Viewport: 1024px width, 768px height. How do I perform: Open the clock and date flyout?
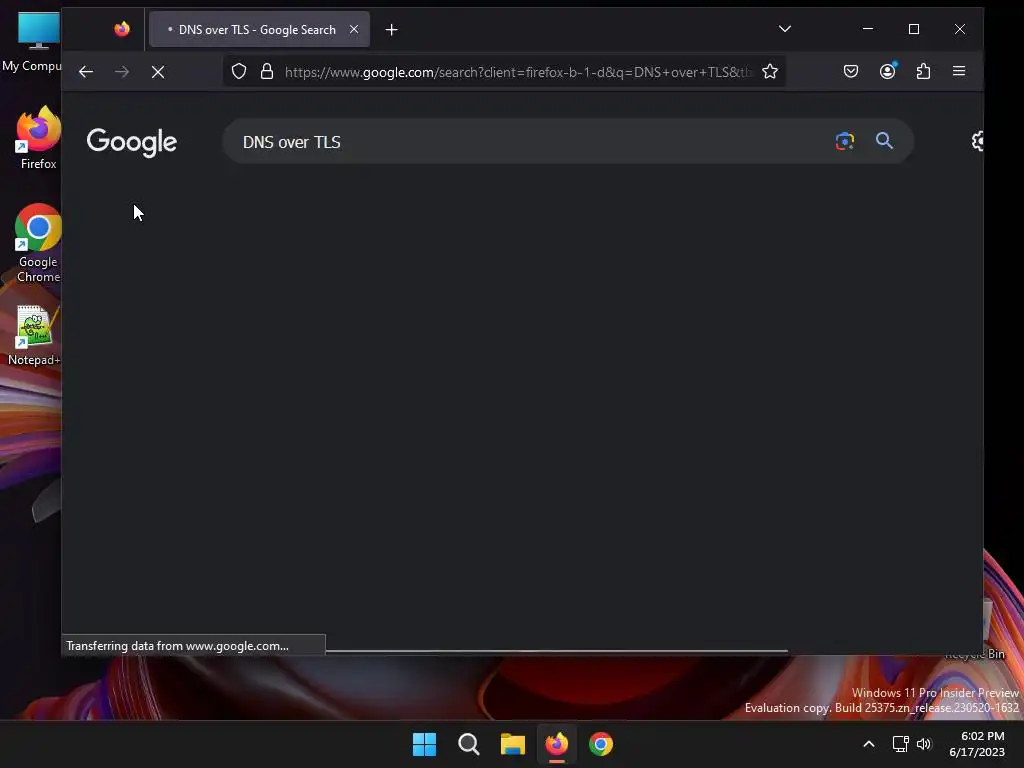pyautogui.click(x=977, y=744)
